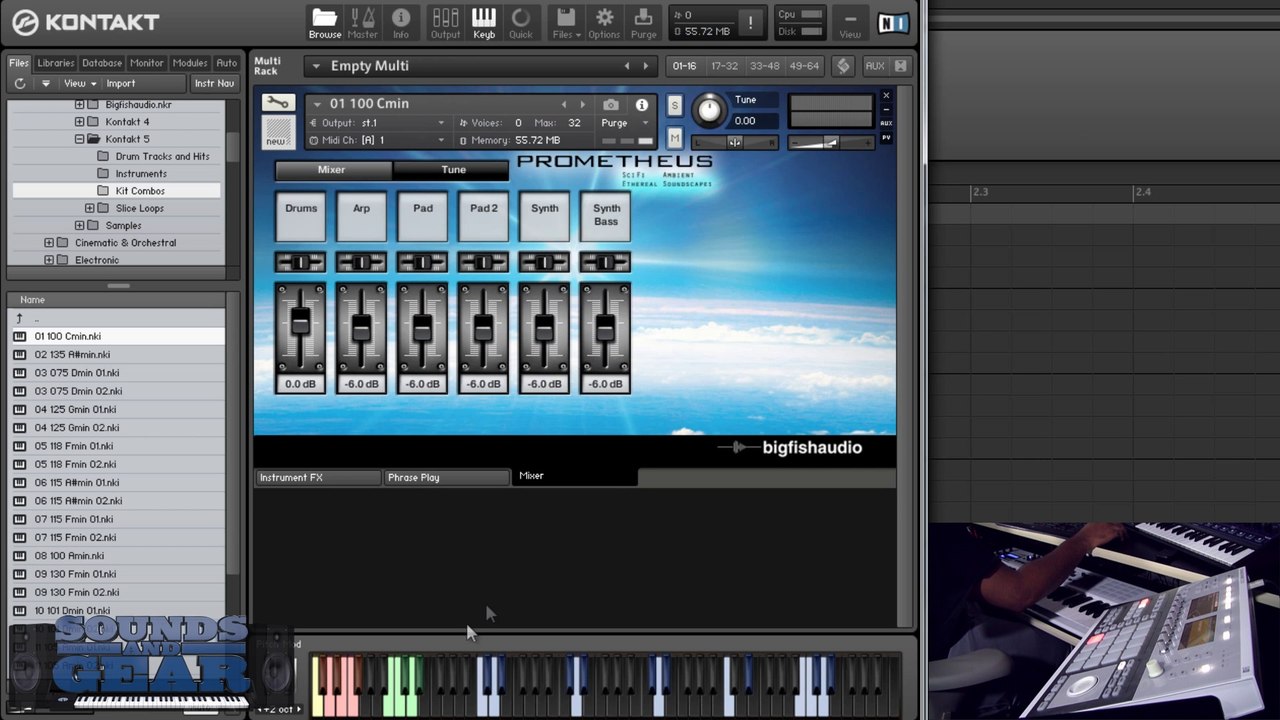Open the View dropdown in the browser
The width and height of the screenshot is (1280, 720).
click(80, 84)
